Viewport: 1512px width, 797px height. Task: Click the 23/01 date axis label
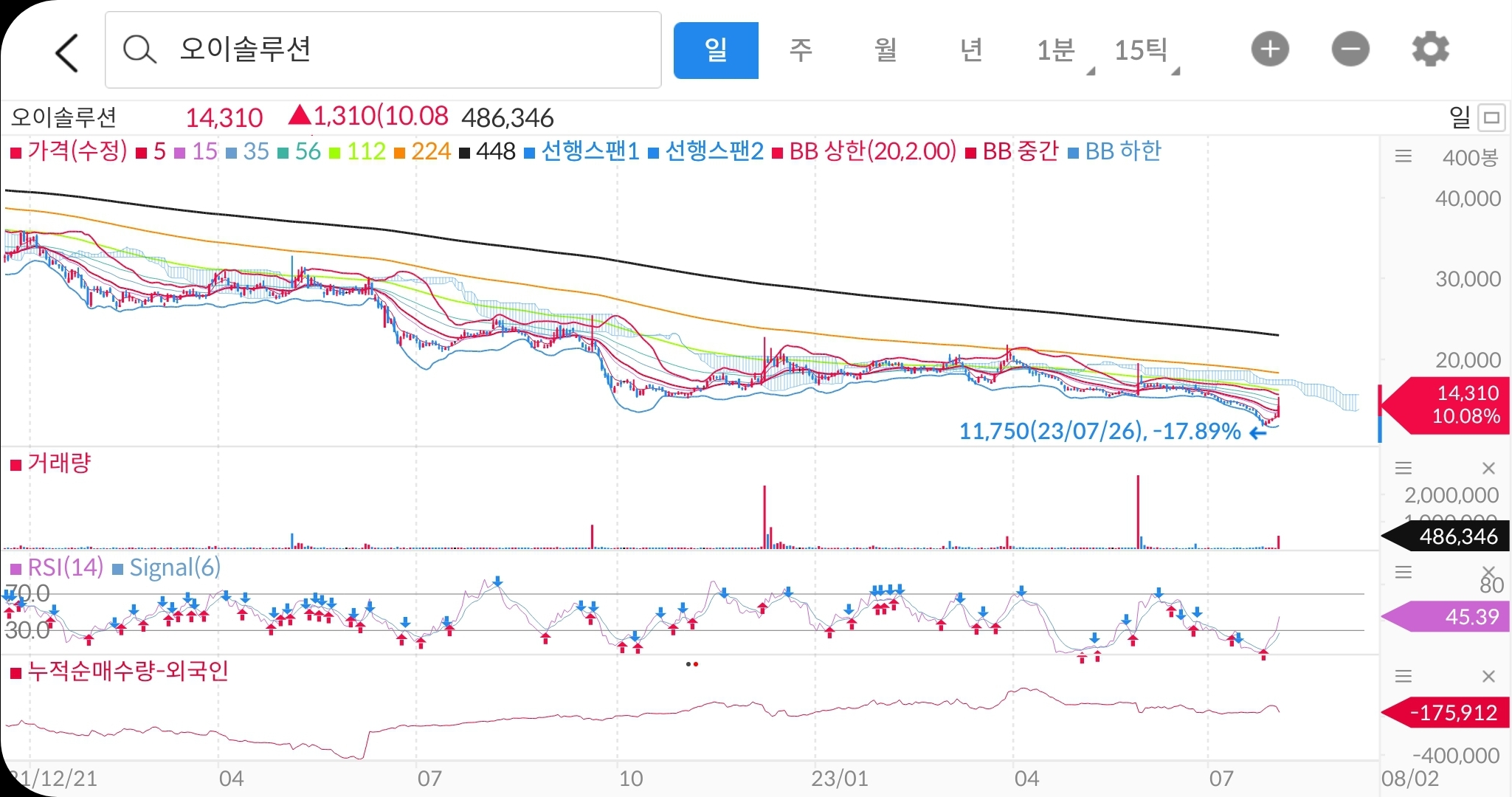pyautogui.click(x=839, y=779)
